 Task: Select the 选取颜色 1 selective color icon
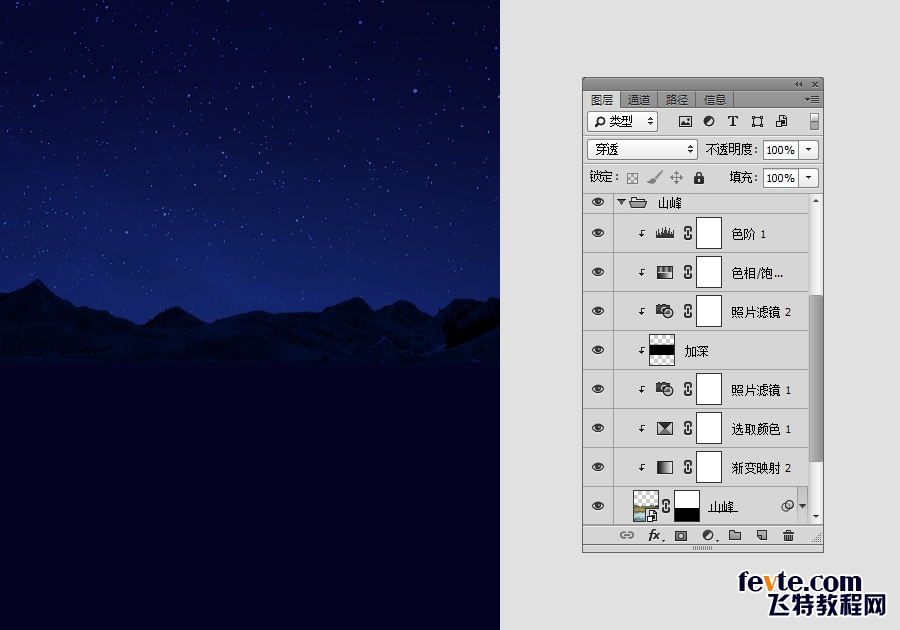(x=665, y=428)
